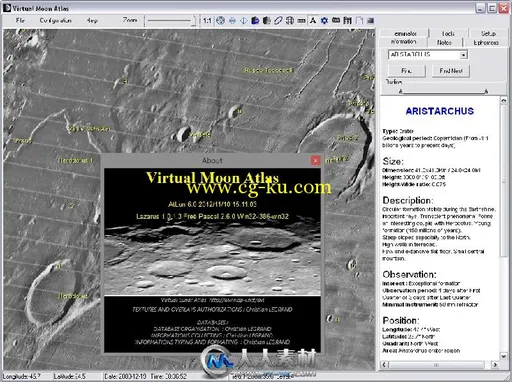Image resolution: width=512 pixels, height=382 pixels.
Task: Toggle the coordinate grid globe icon
Action: point(290,21)
